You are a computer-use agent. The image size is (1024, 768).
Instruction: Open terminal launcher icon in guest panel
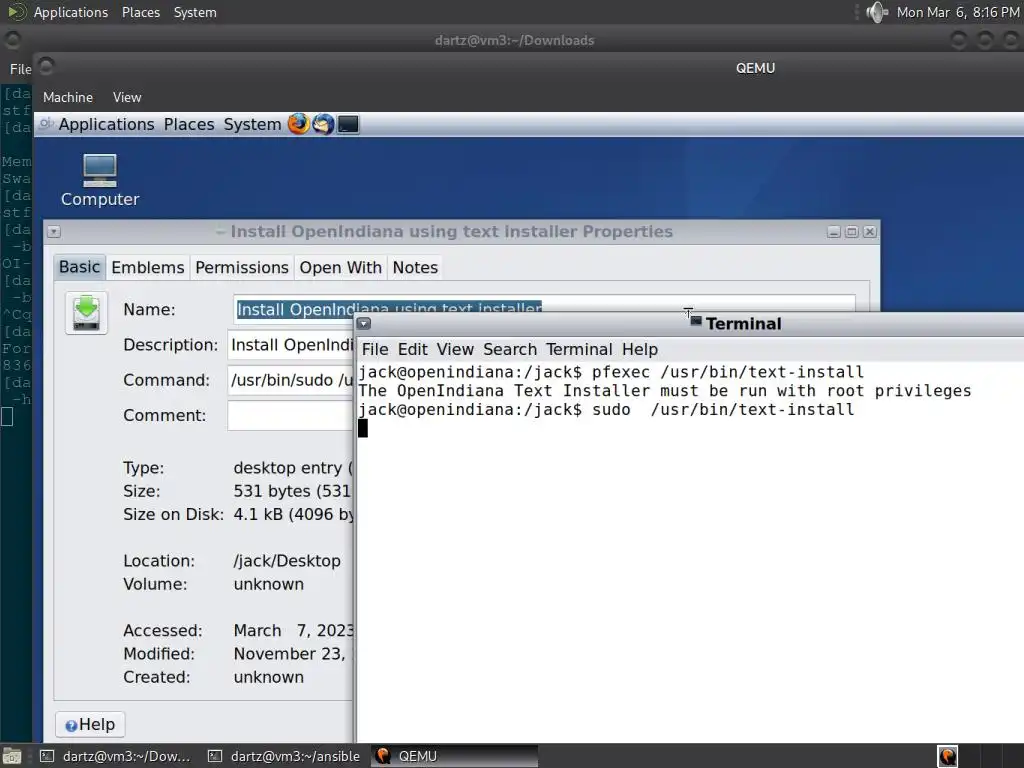point(348,124)
